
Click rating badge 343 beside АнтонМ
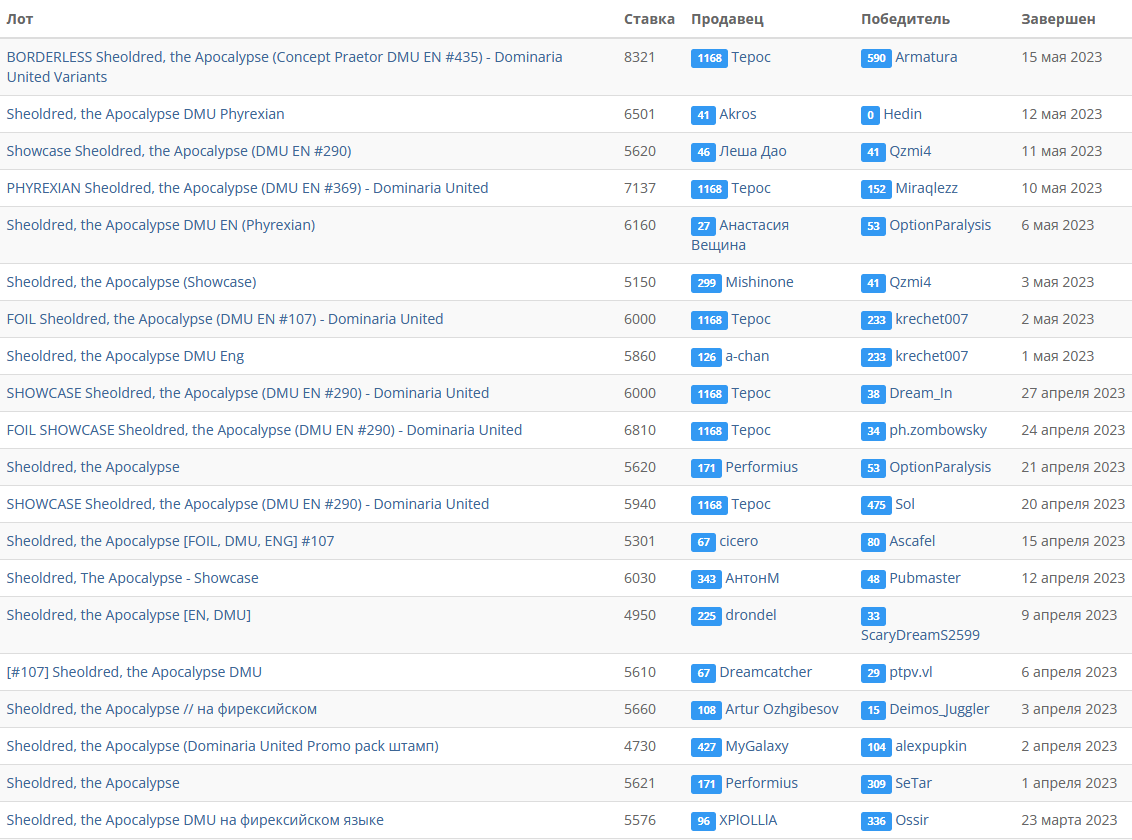click(x=706, y=578)
